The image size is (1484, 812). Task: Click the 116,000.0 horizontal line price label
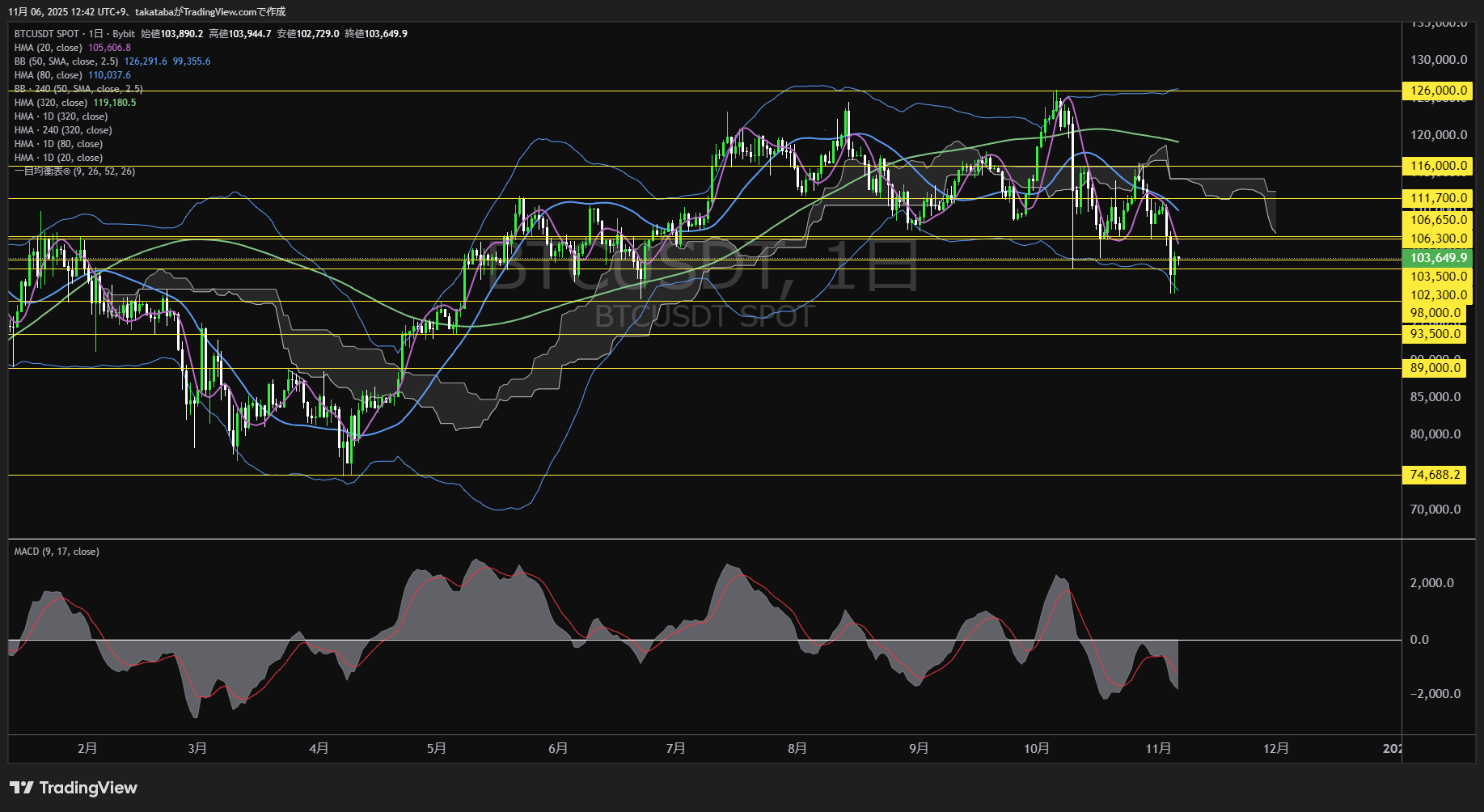tap(1438, 166)
